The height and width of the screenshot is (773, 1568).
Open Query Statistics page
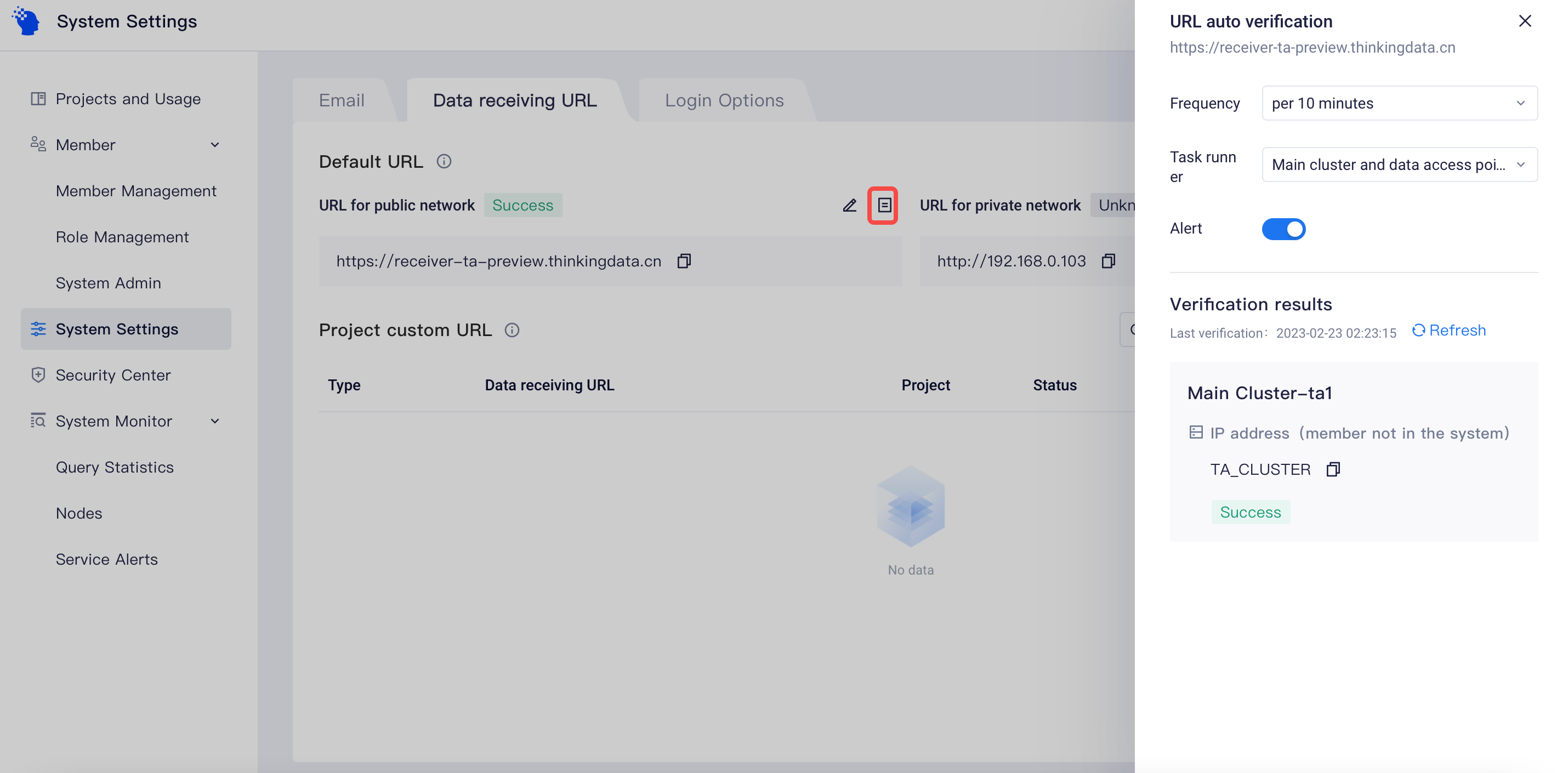(115, 467)
